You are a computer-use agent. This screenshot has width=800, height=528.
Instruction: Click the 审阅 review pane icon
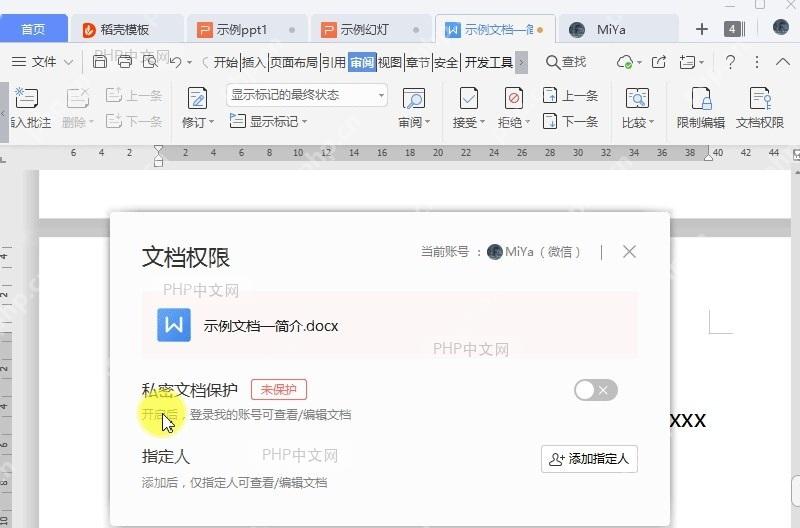tap(414, 98)
